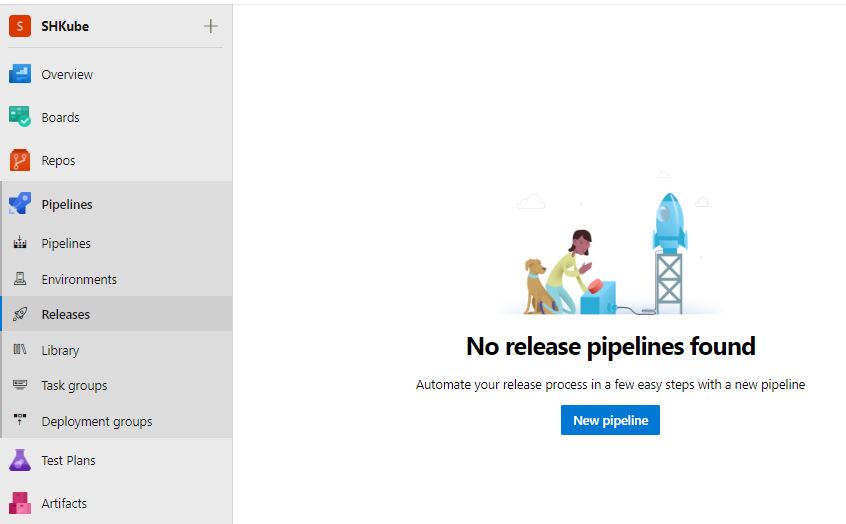Screen dimensions: 846x524
Task: Click the New pipeline button
Action: [610, 420]
